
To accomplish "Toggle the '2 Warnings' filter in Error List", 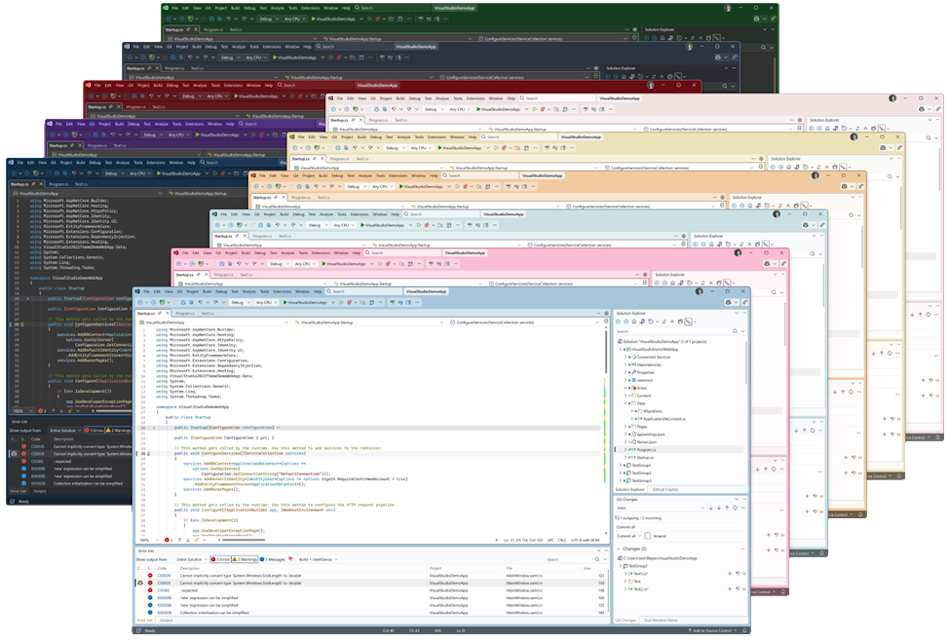I will 246,558.
